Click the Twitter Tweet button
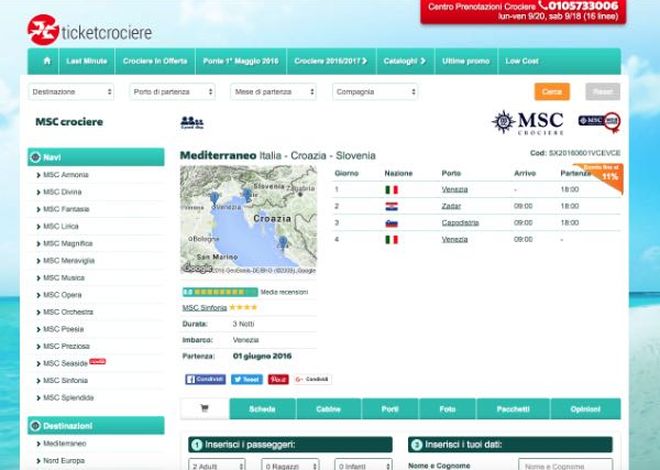The height and width of the screenshot is (470, 660). pos(247,380)
